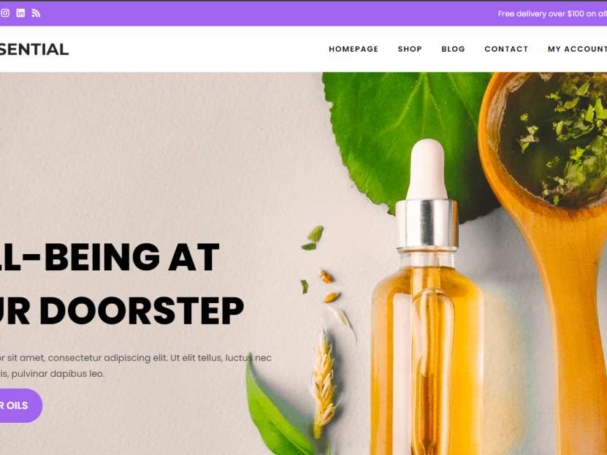Go to the Homepage menu item
Viewport: 607px width, 455px height.
coord(353,49)
